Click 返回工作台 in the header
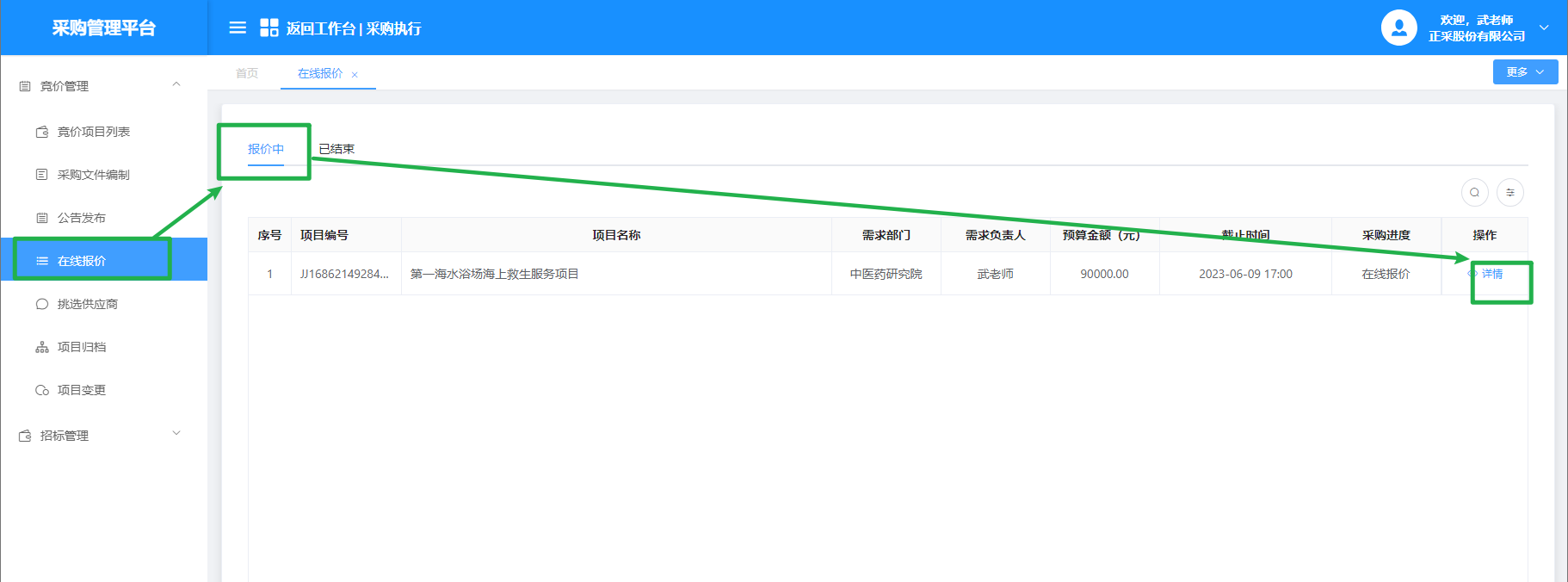Screen dimensions: 1568x582 320,28
